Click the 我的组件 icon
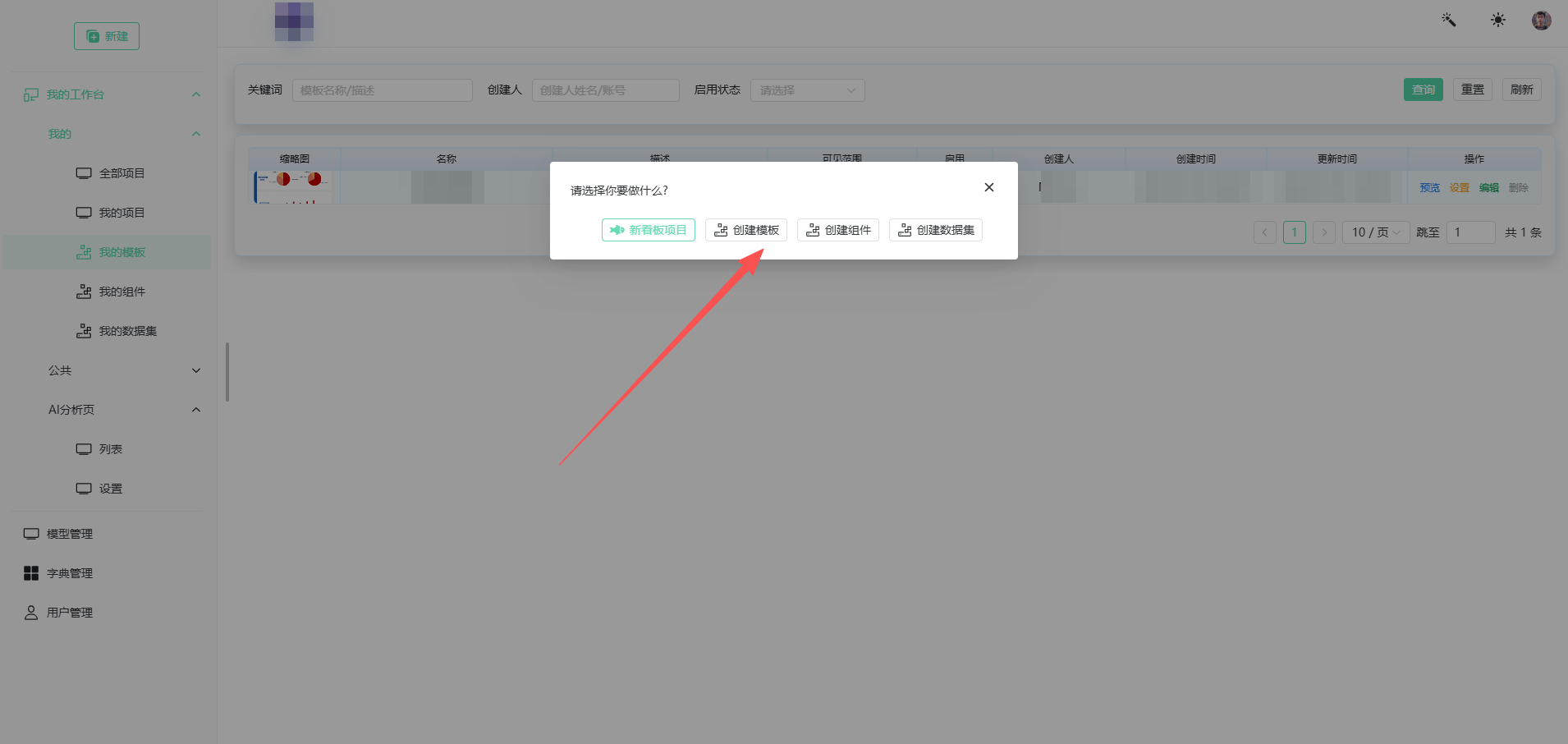The height and width of the screenshot is (744, 1568). click(x=84, y=292)
